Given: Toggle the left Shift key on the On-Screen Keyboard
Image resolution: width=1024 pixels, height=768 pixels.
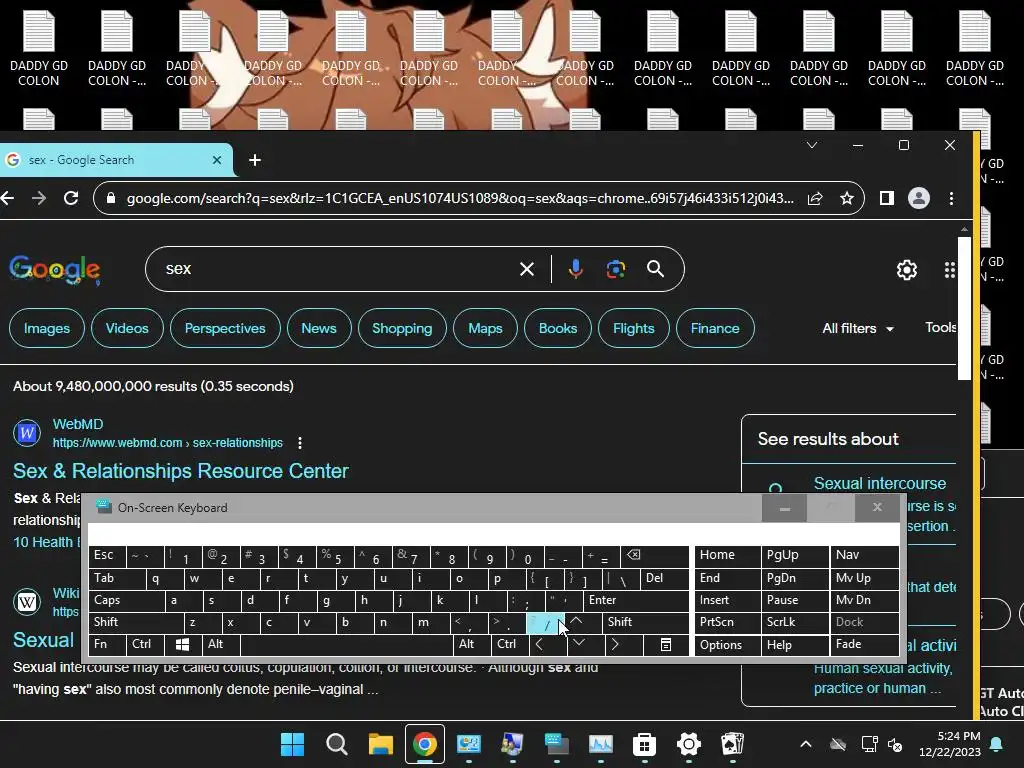Looking at the screenshot, I should coord(136,622).
